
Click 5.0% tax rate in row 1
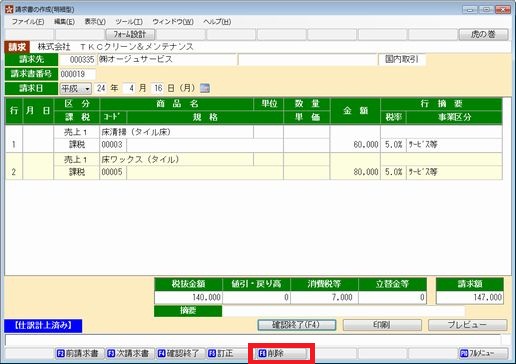[x=393, y=145]
